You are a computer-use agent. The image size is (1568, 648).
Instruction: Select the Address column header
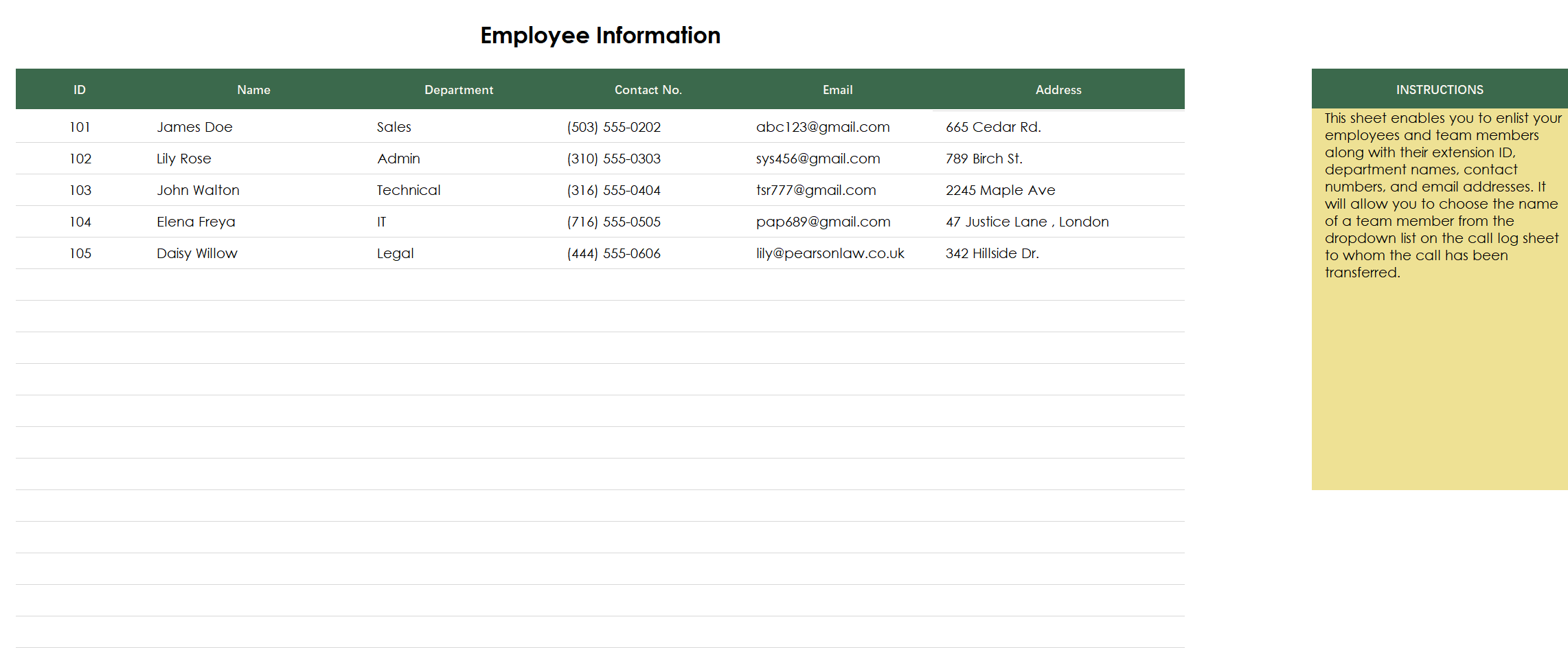(x=1058, y=90)
